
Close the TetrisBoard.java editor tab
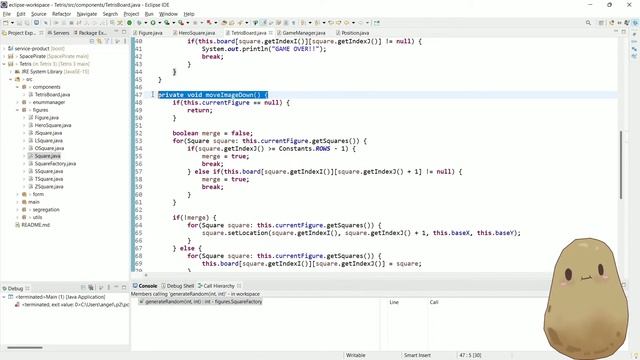[271, 33]
